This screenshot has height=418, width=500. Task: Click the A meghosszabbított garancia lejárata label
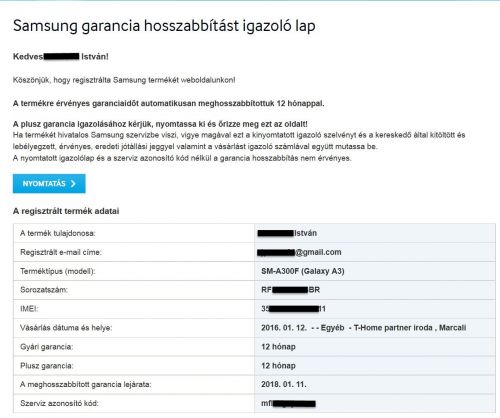pyautogui.click(x=86, y=385)
